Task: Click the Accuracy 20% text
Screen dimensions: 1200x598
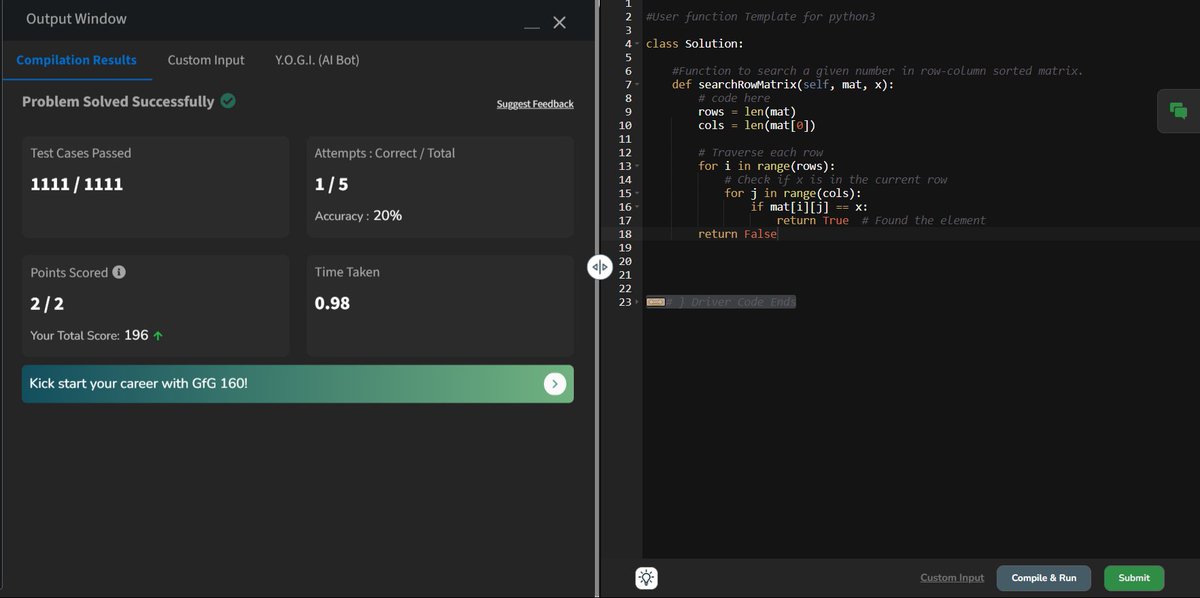Action: coord(358,215)
